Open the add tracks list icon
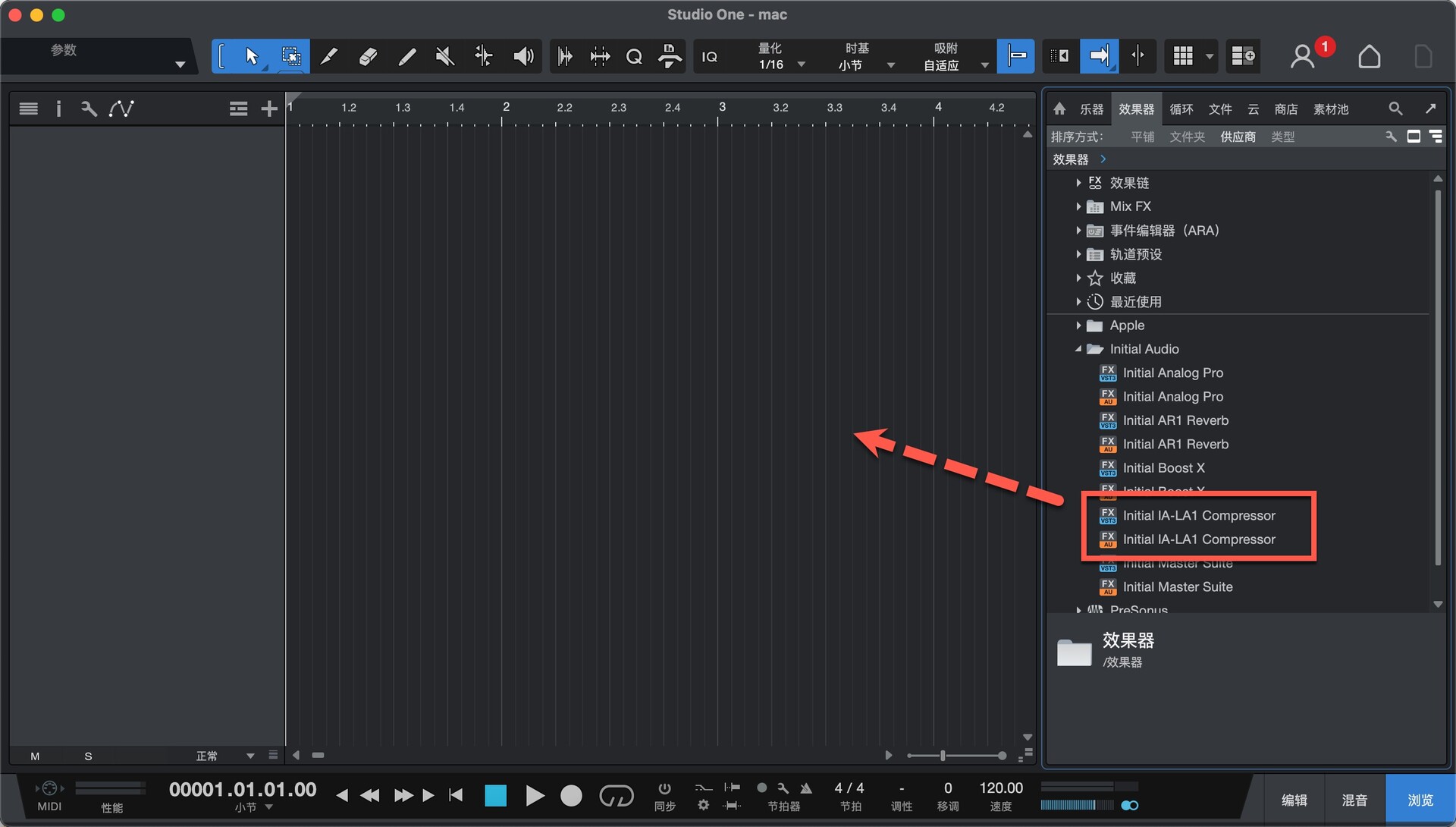This screenshot has width=1456, height=827. (239, 108)
